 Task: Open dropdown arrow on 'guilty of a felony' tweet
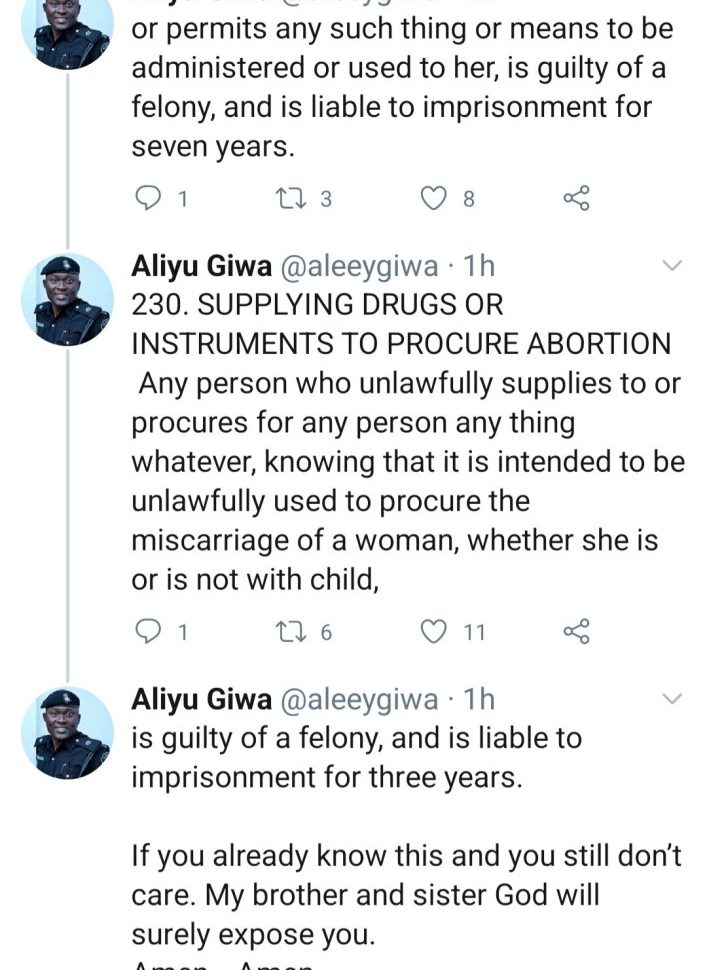click(x=672, y=699)
